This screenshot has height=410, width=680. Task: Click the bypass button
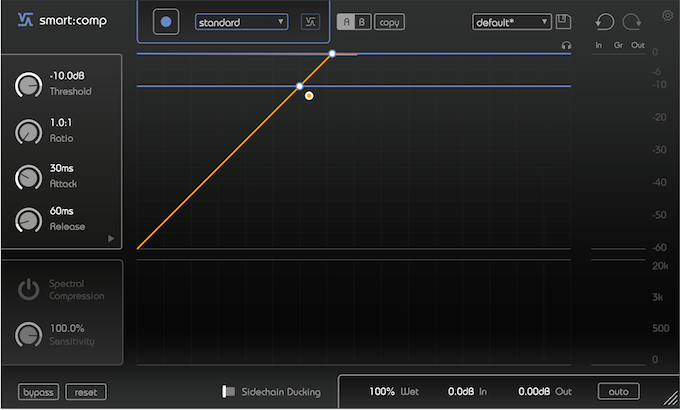(x=38, y=392)
